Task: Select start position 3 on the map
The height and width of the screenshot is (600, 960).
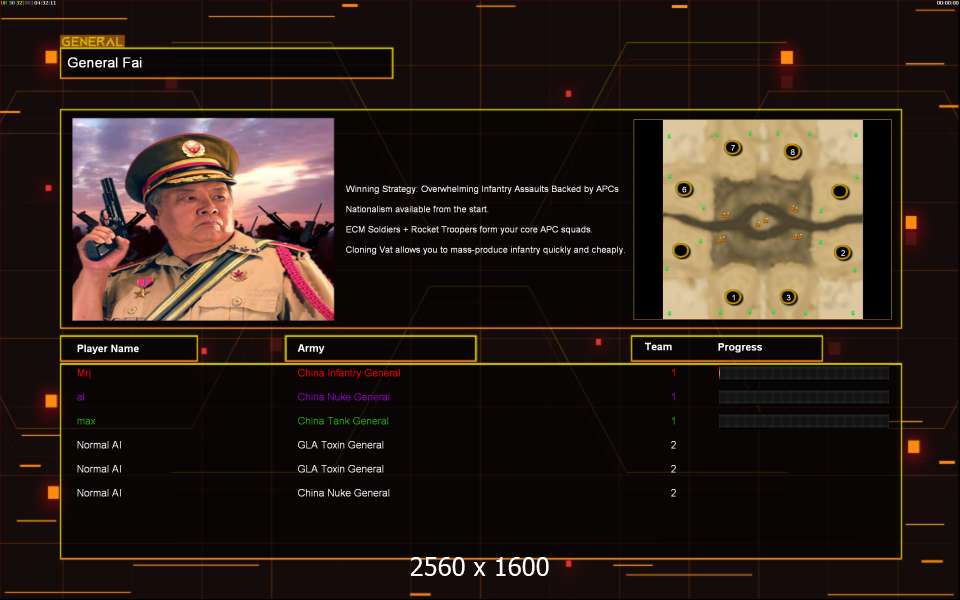Action: tap(788, 297)
